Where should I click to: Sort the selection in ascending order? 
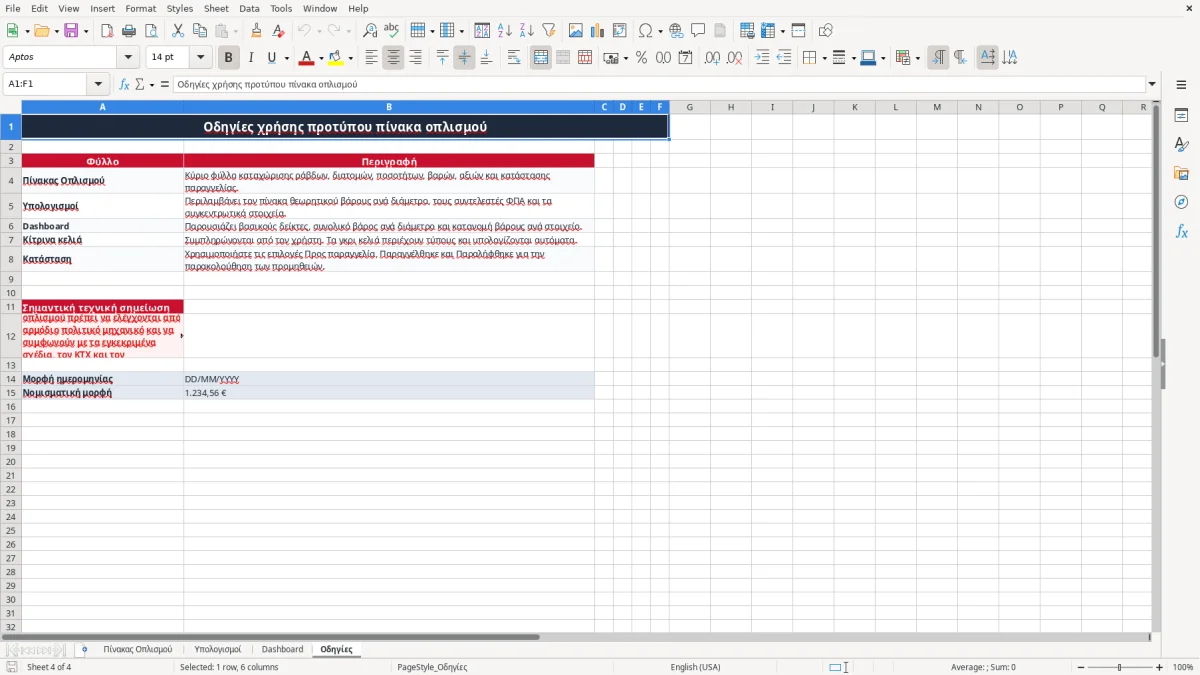pos(505,31)
